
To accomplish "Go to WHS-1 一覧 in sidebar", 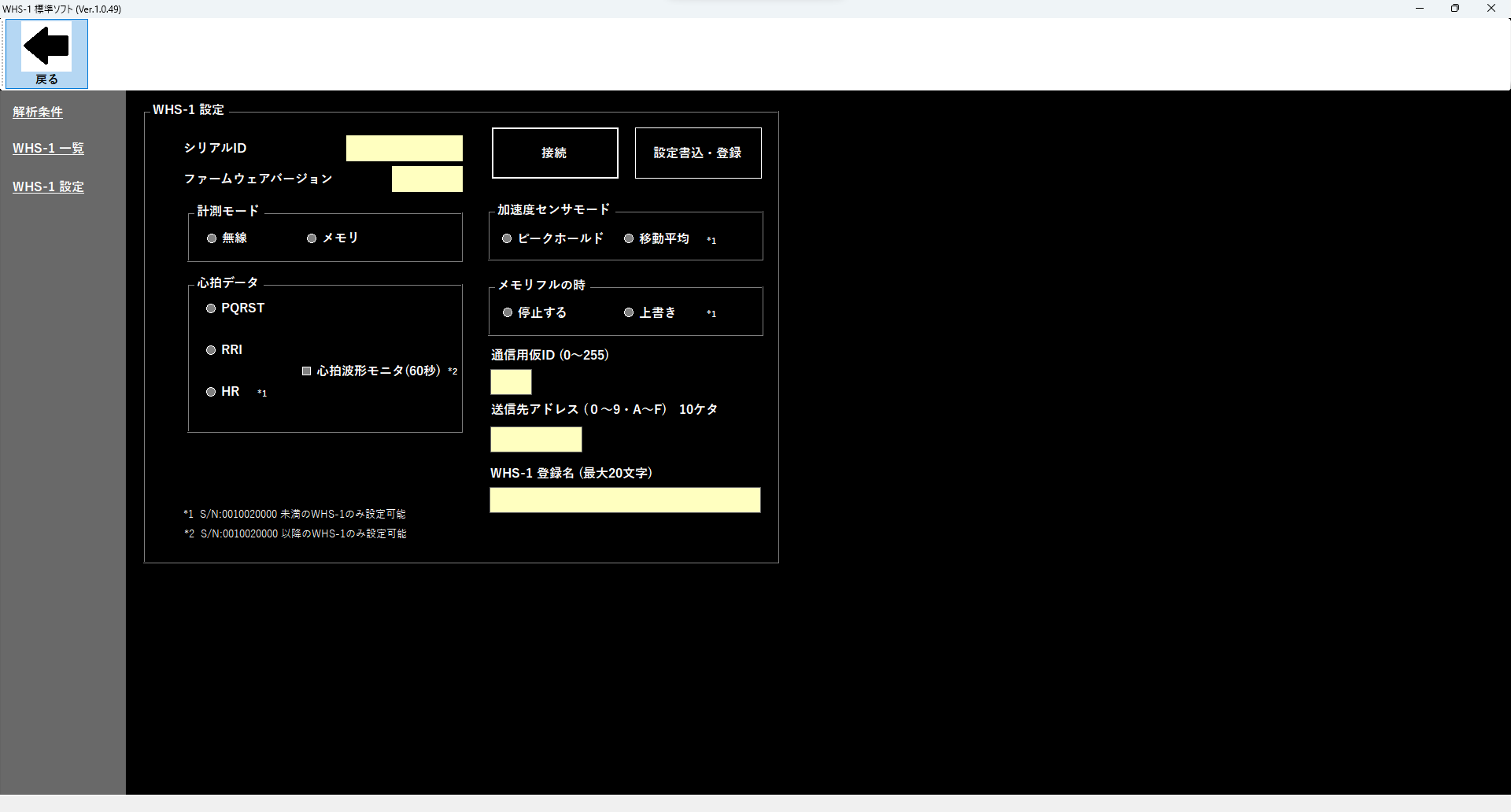I will tap(48, 149).
